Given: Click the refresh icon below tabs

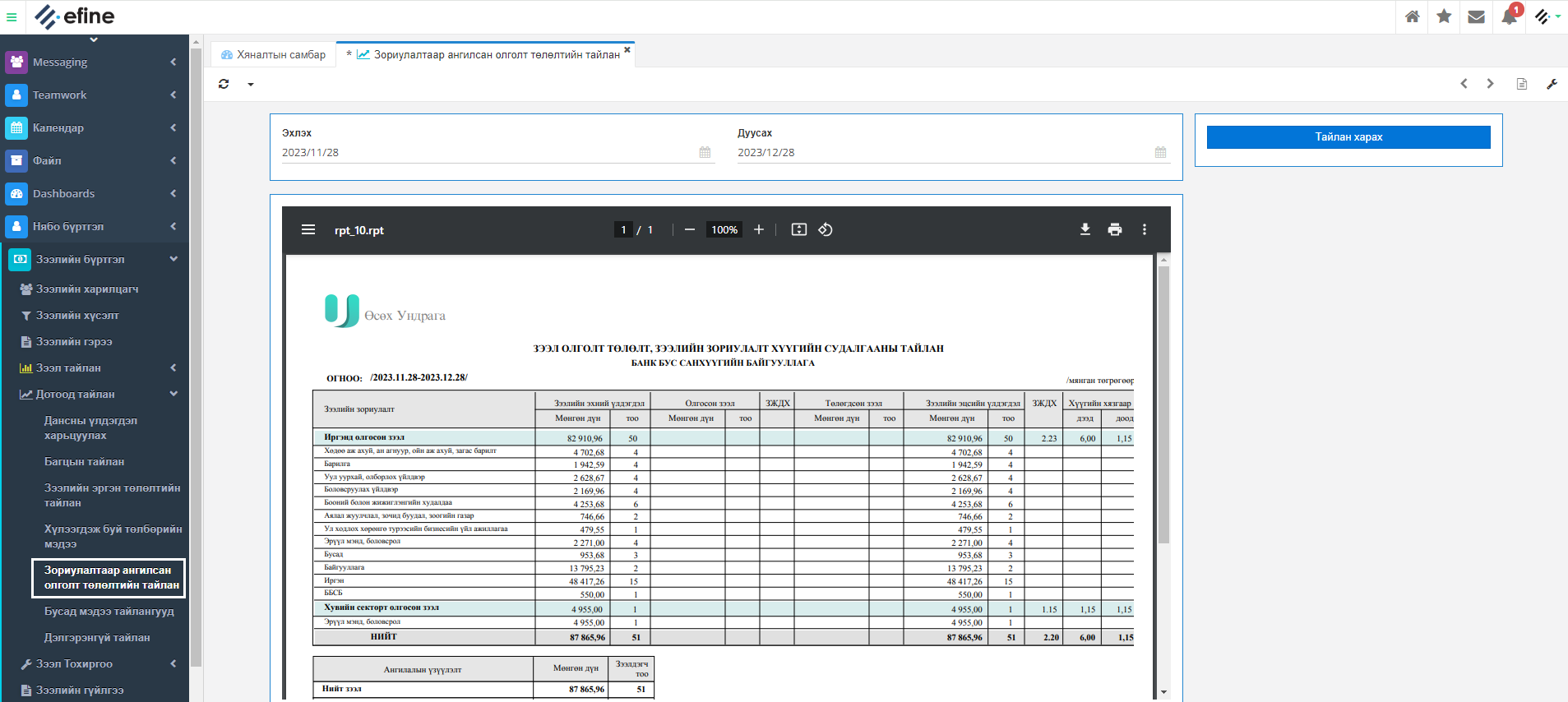Looking at the screenshot, I should 224,84.
